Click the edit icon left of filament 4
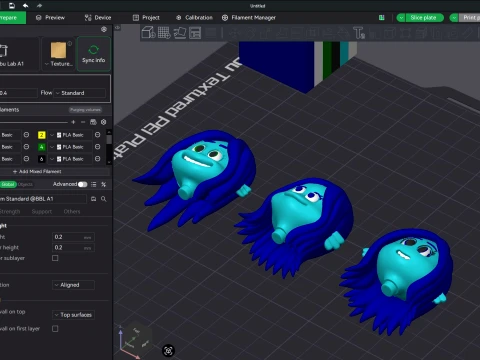 (x=26, y=147)
